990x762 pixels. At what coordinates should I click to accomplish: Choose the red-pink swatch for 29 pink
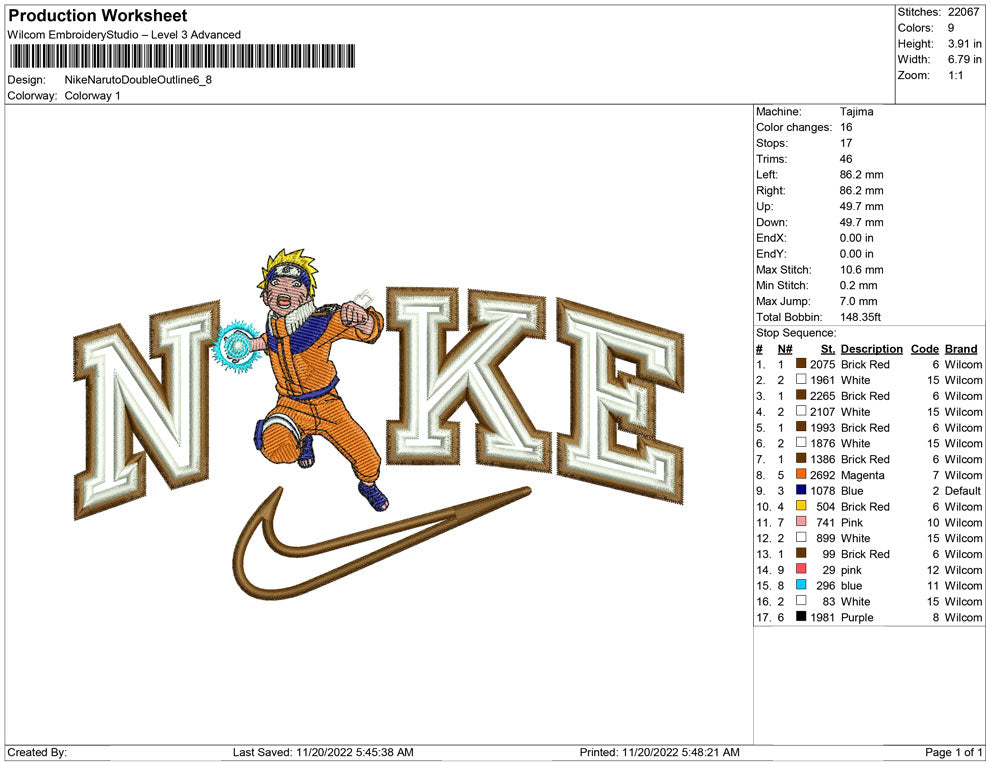801,569
